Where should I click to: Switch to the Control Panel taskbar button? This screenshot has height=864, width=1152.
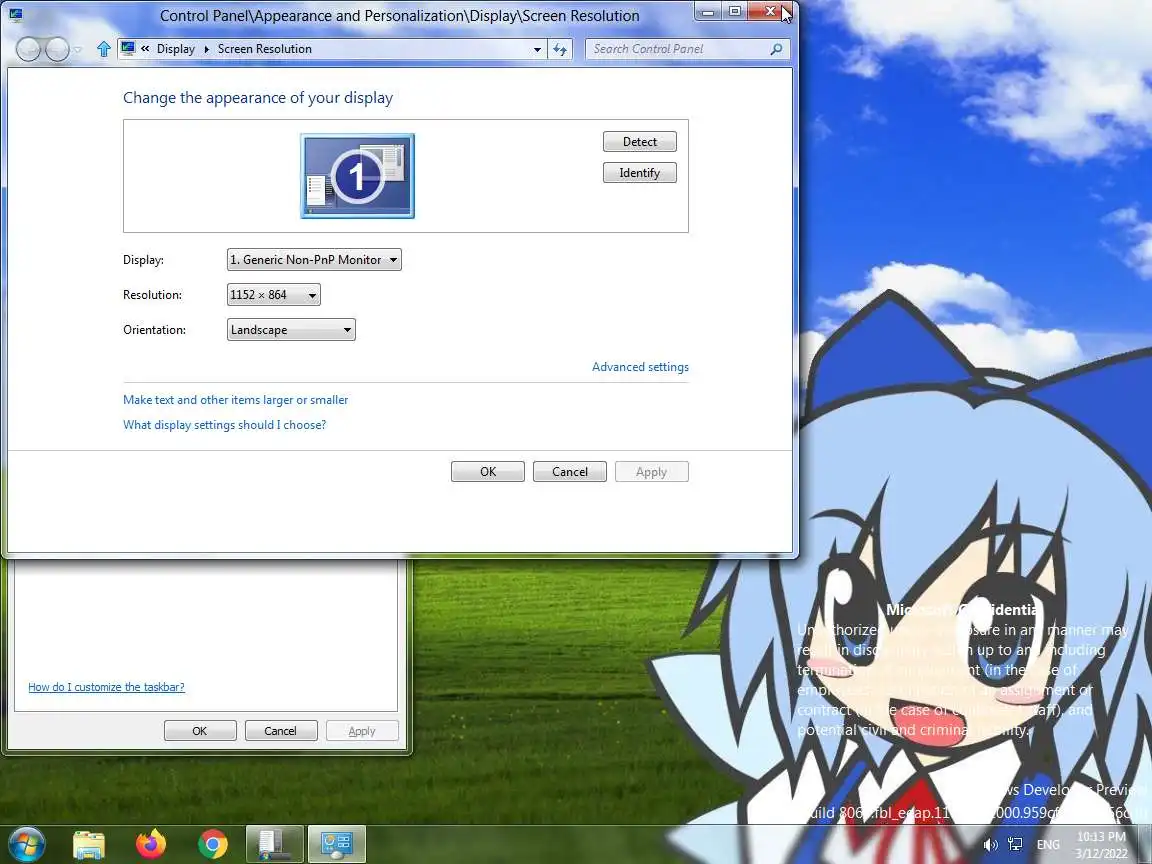336,843
